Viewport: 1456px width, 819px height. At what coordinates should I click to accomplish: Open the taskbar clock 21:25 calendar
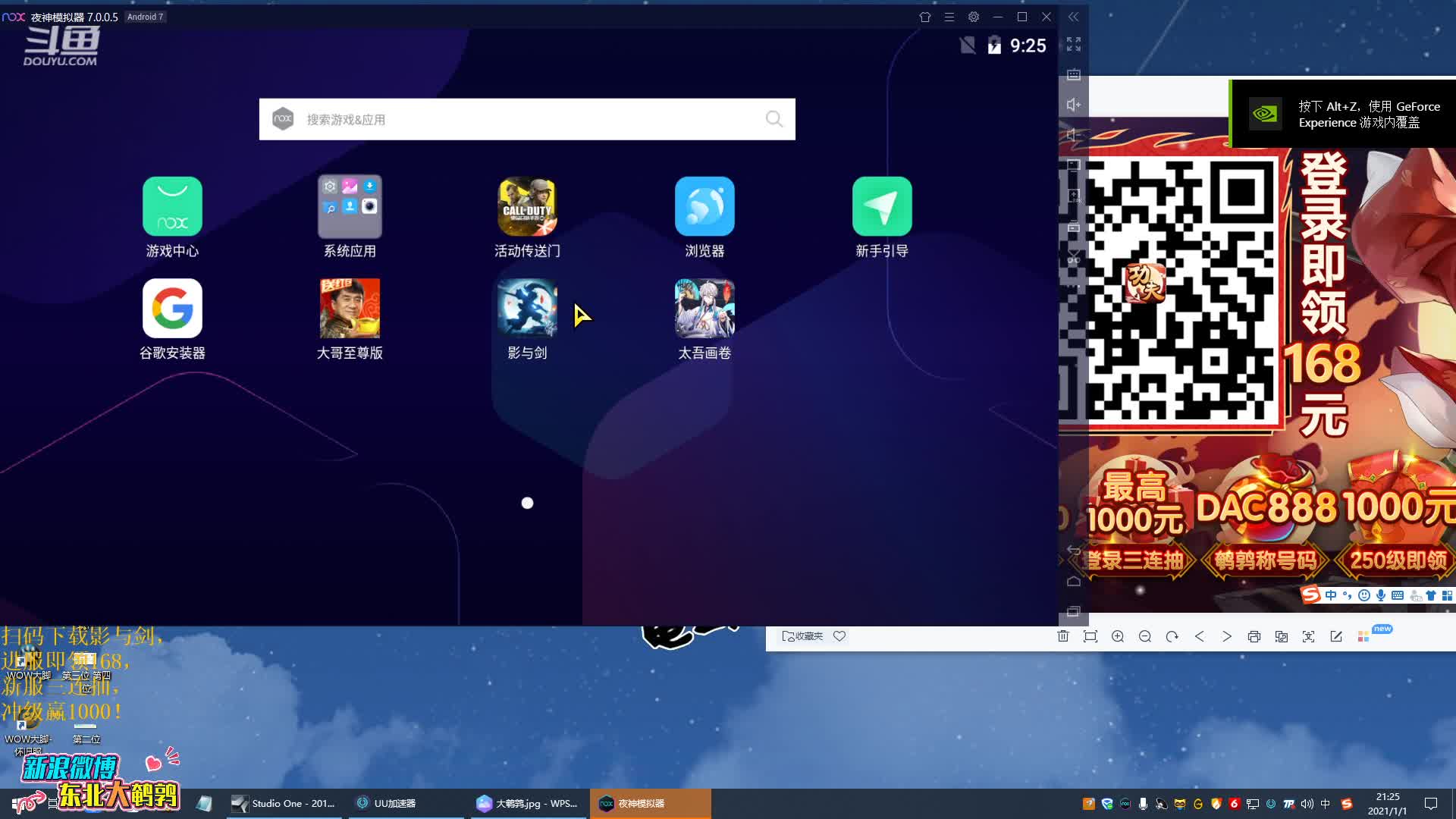1388,804
